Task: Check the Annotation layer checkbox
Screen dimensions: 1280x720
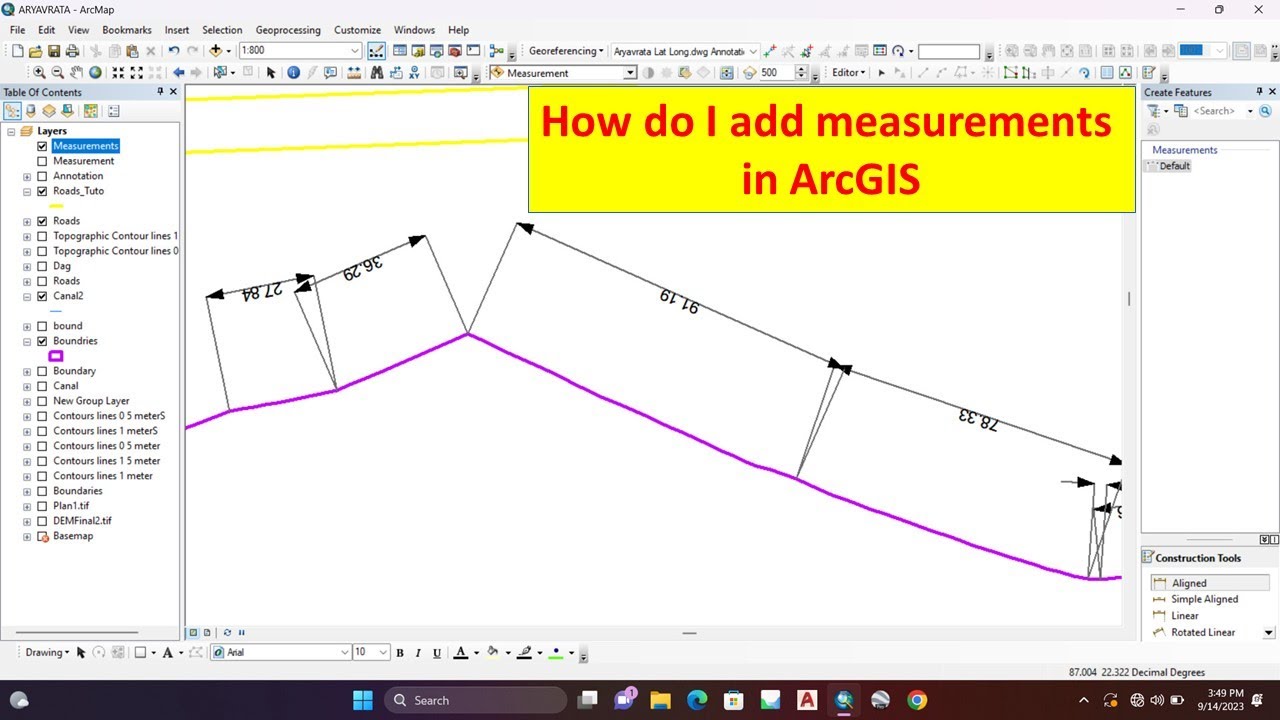Action: pos(42,176)
